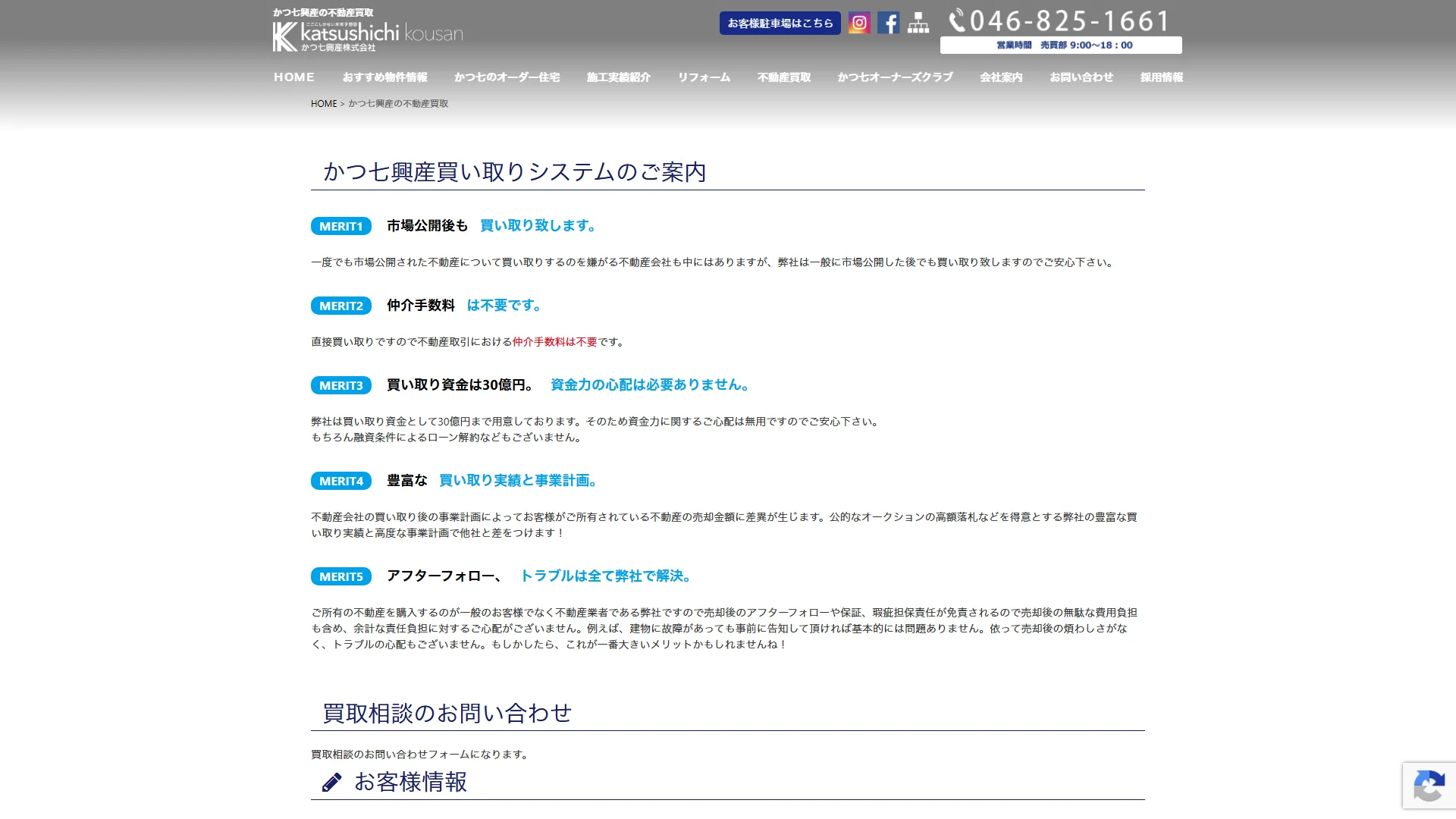Open かつ七オーナーズクラブ menu
Viewport: 1456px width, 819px height.
tap(895, 77)
